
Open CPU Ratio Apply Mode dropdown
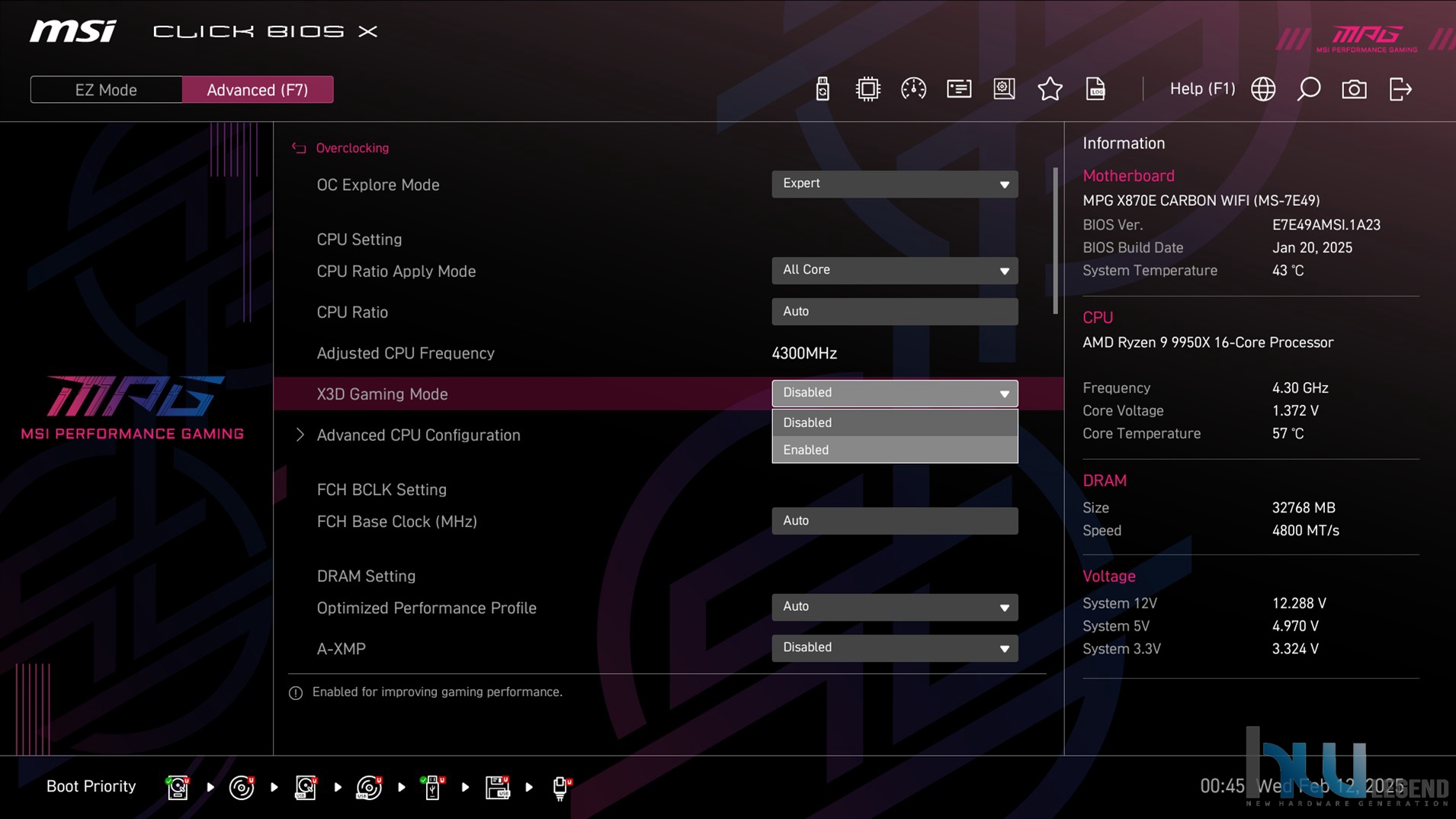coord(894,270)
